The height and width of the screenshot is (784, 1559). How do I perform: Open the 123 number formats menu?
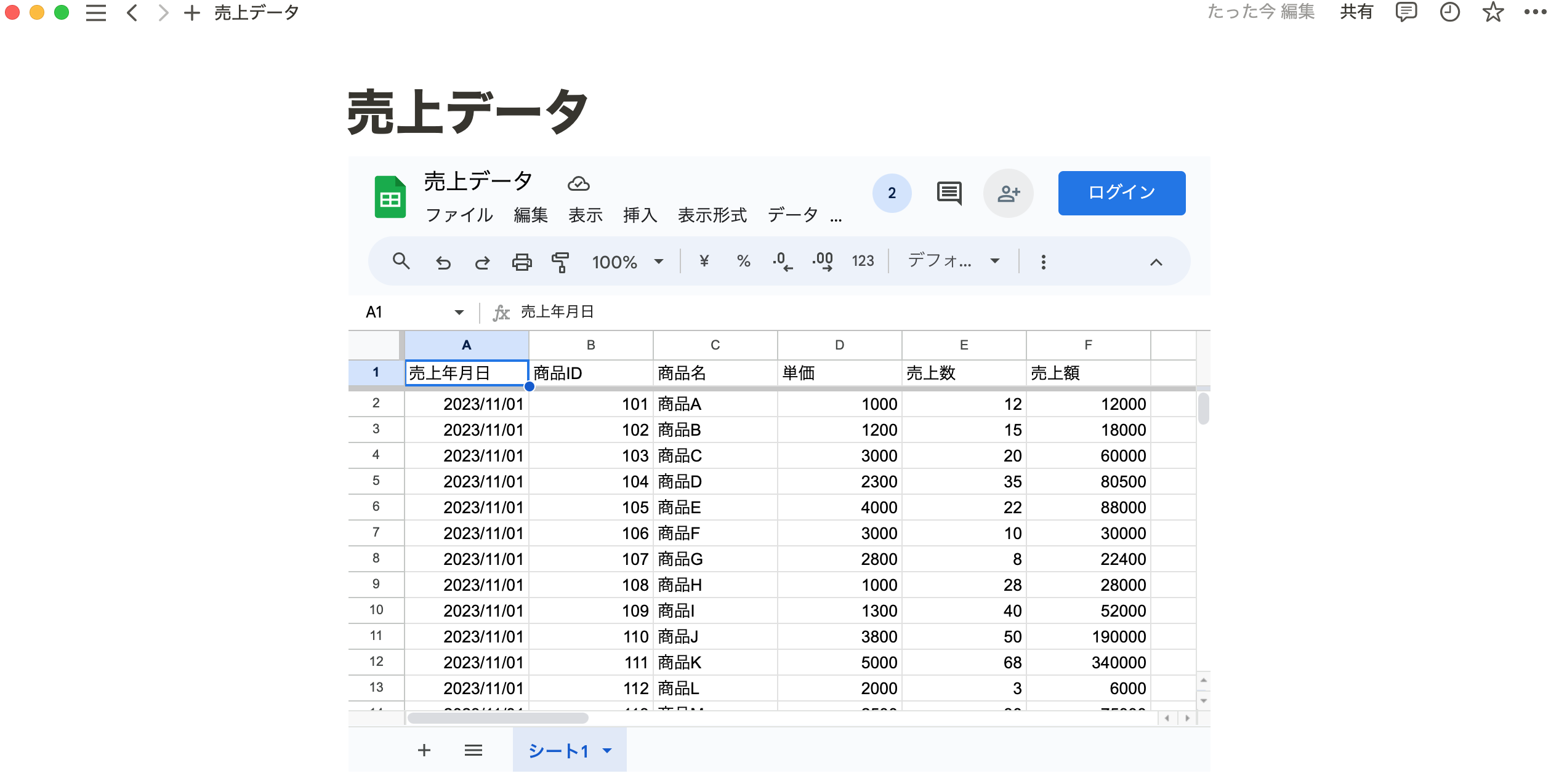(x=863, y=262)
